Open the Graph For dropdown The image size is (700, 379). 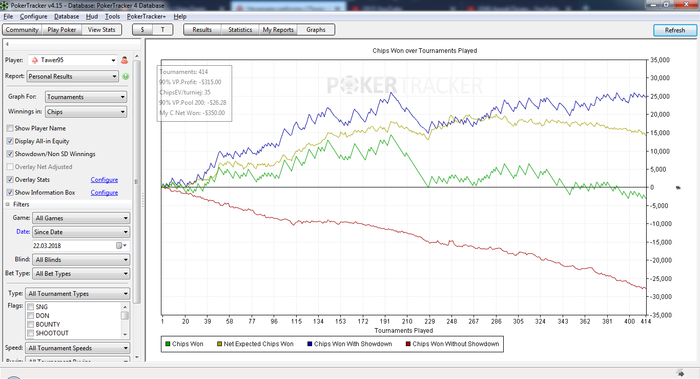[86, 97]
